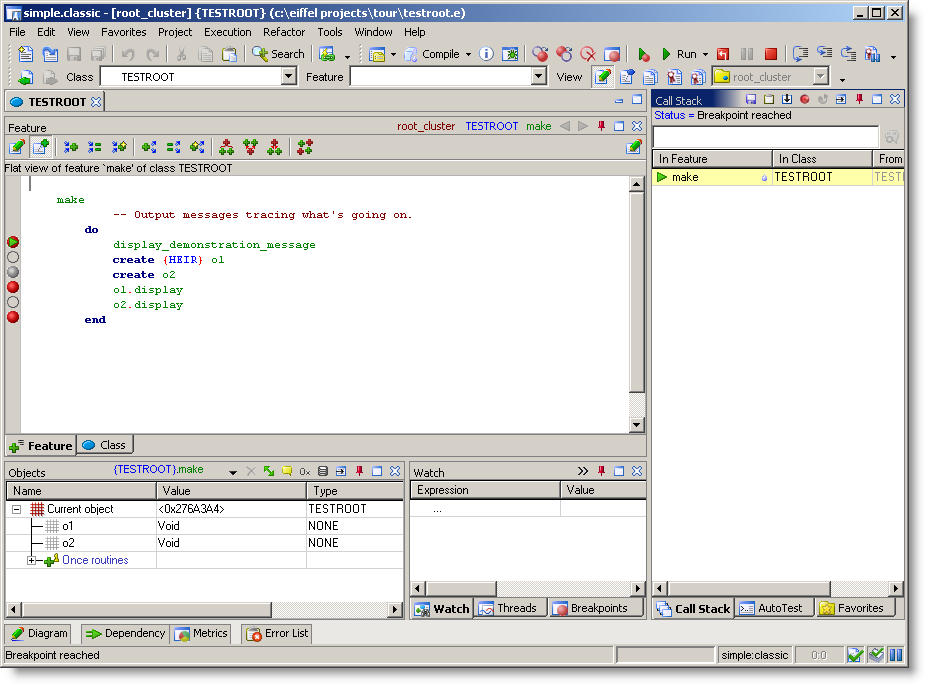Toggle the breakpoint on the end line
The height and width of the screenshot is (684, 925).
pyautogui.click(x=13, y=317)
